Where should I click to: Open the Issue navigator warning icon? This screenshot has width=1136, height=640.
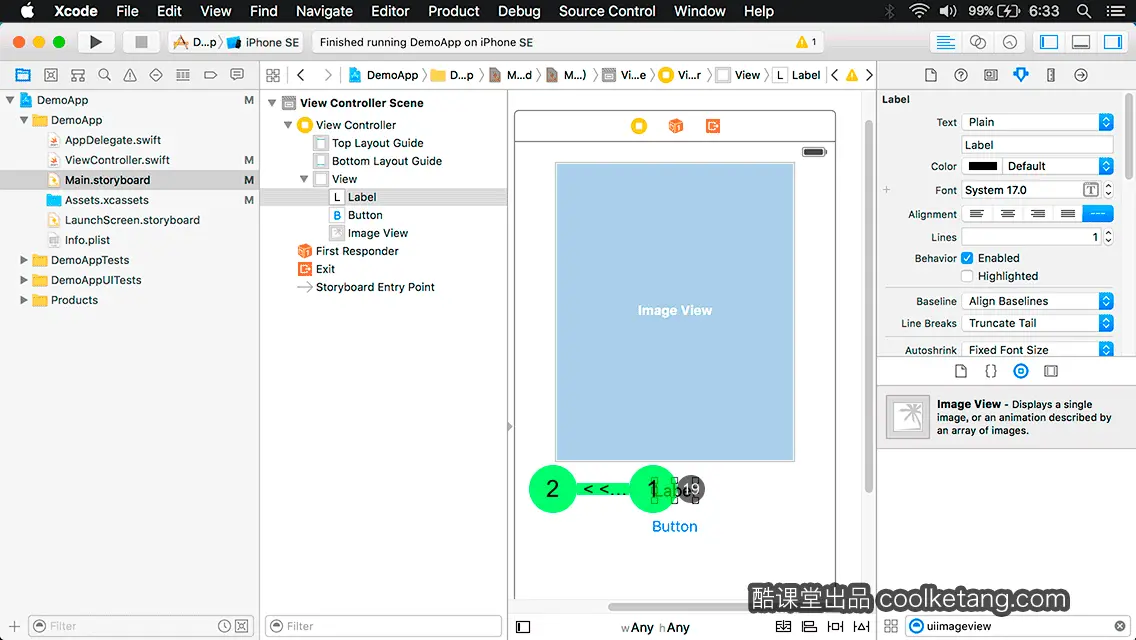tap(130, 75)
